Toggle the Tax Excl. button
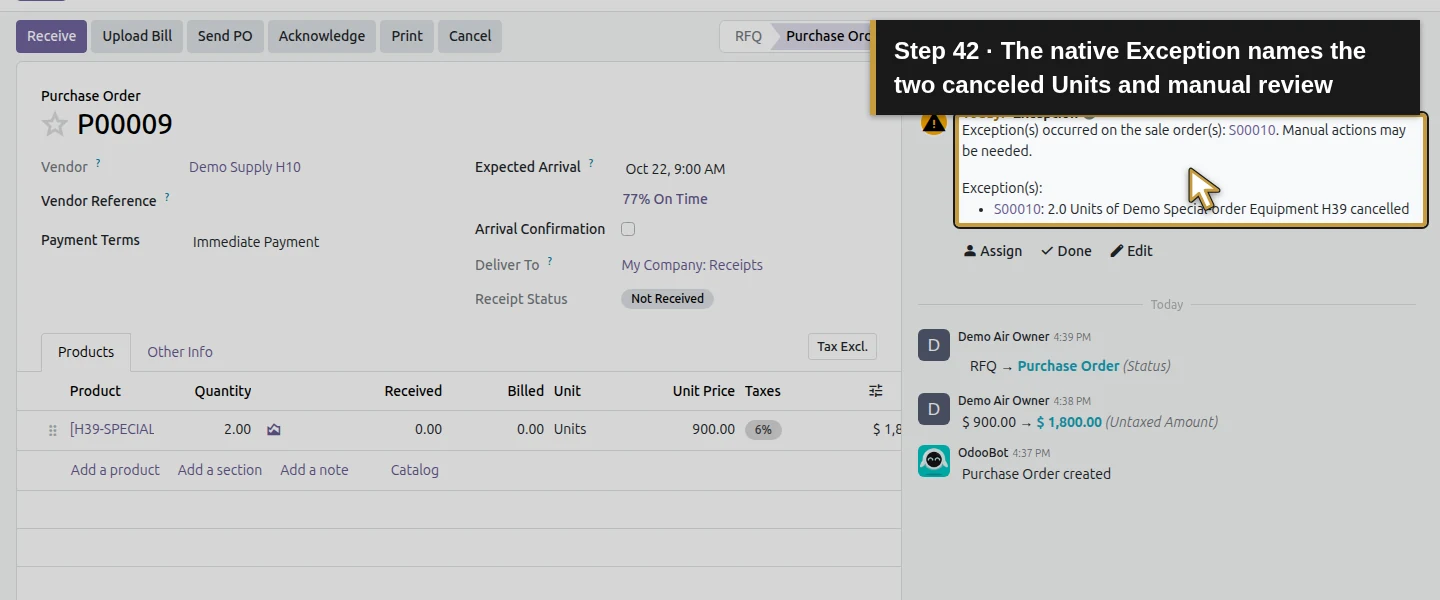This screenshot has height=600, width=1440. coord(842,346)
